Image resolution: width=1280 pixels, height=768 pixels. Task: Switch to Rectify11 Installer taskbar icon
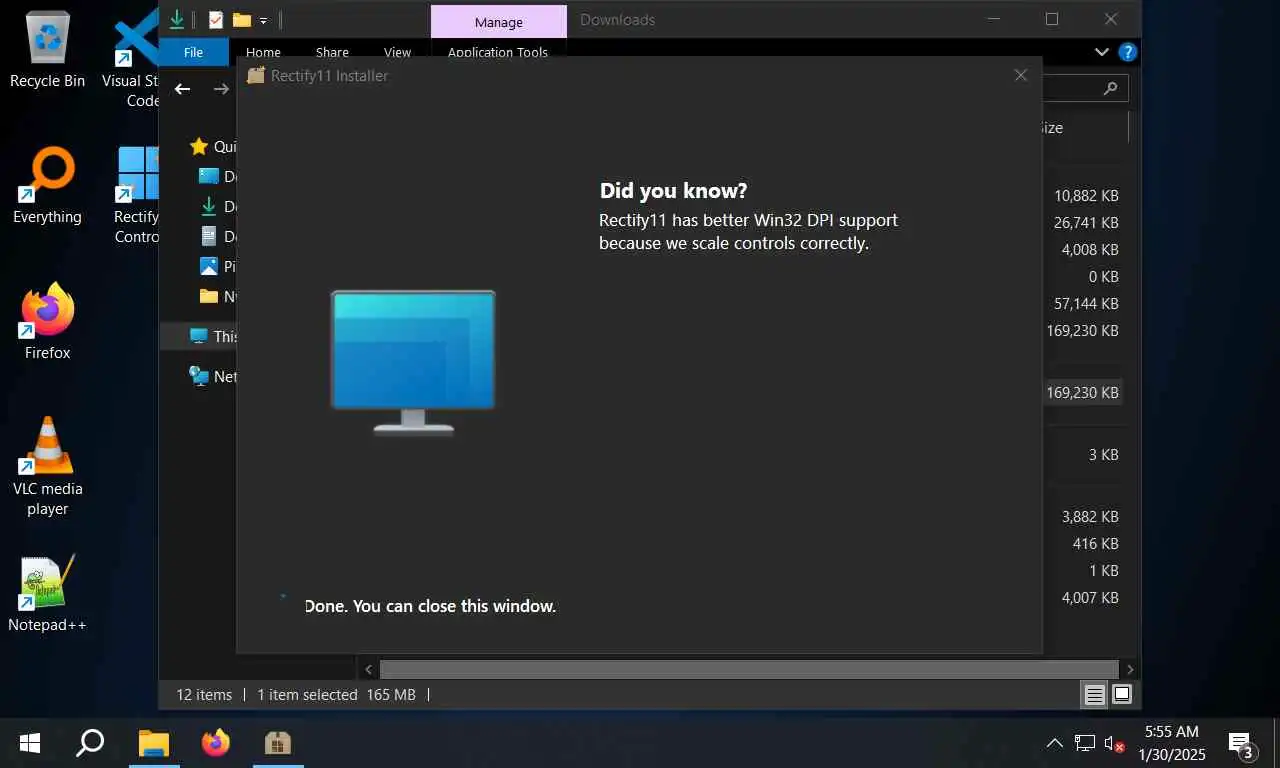click(x=277, y=743)
